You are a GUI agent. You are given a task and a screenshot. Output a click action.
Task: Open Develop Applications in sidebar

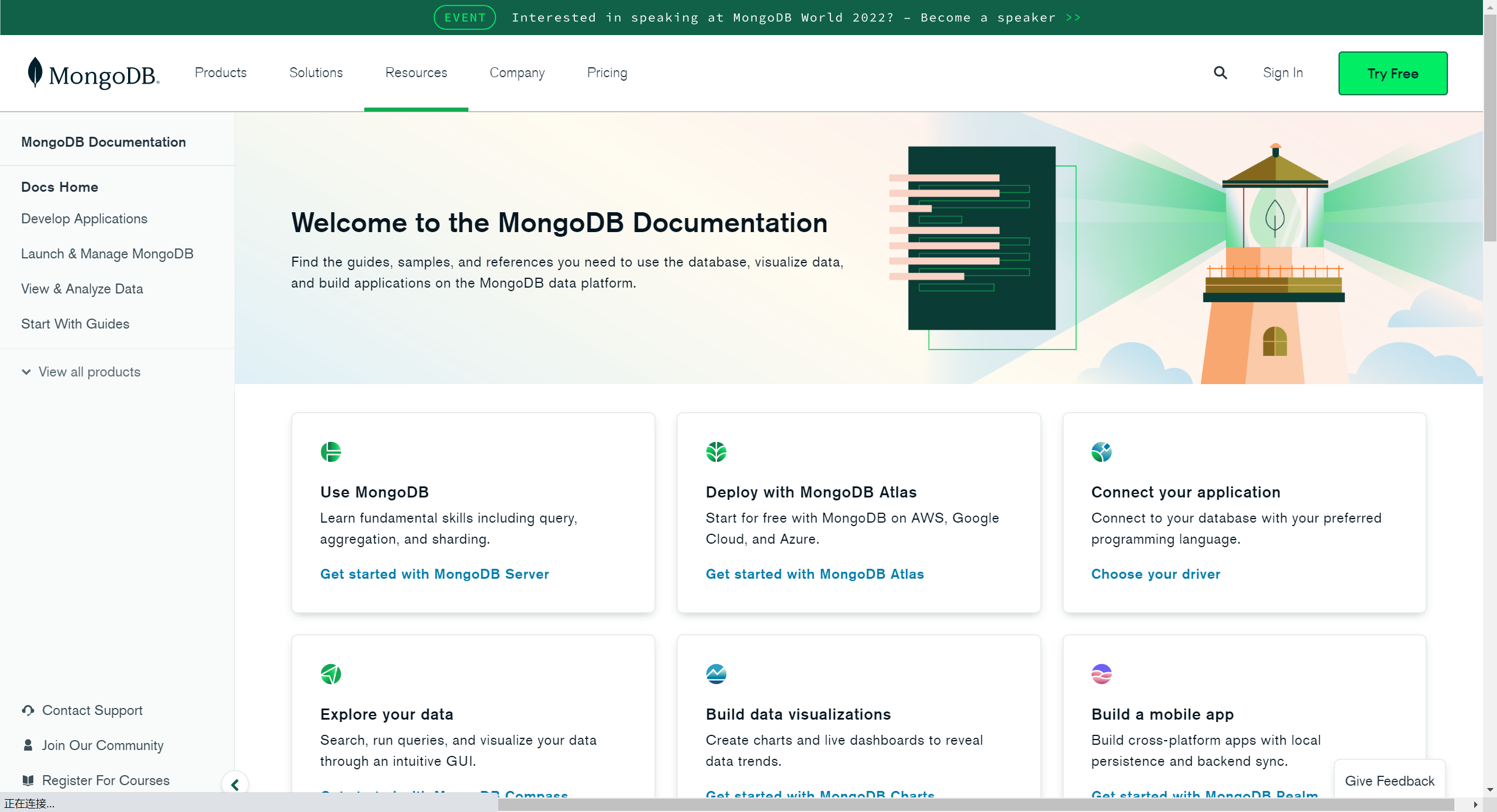[x=84, y=219]
